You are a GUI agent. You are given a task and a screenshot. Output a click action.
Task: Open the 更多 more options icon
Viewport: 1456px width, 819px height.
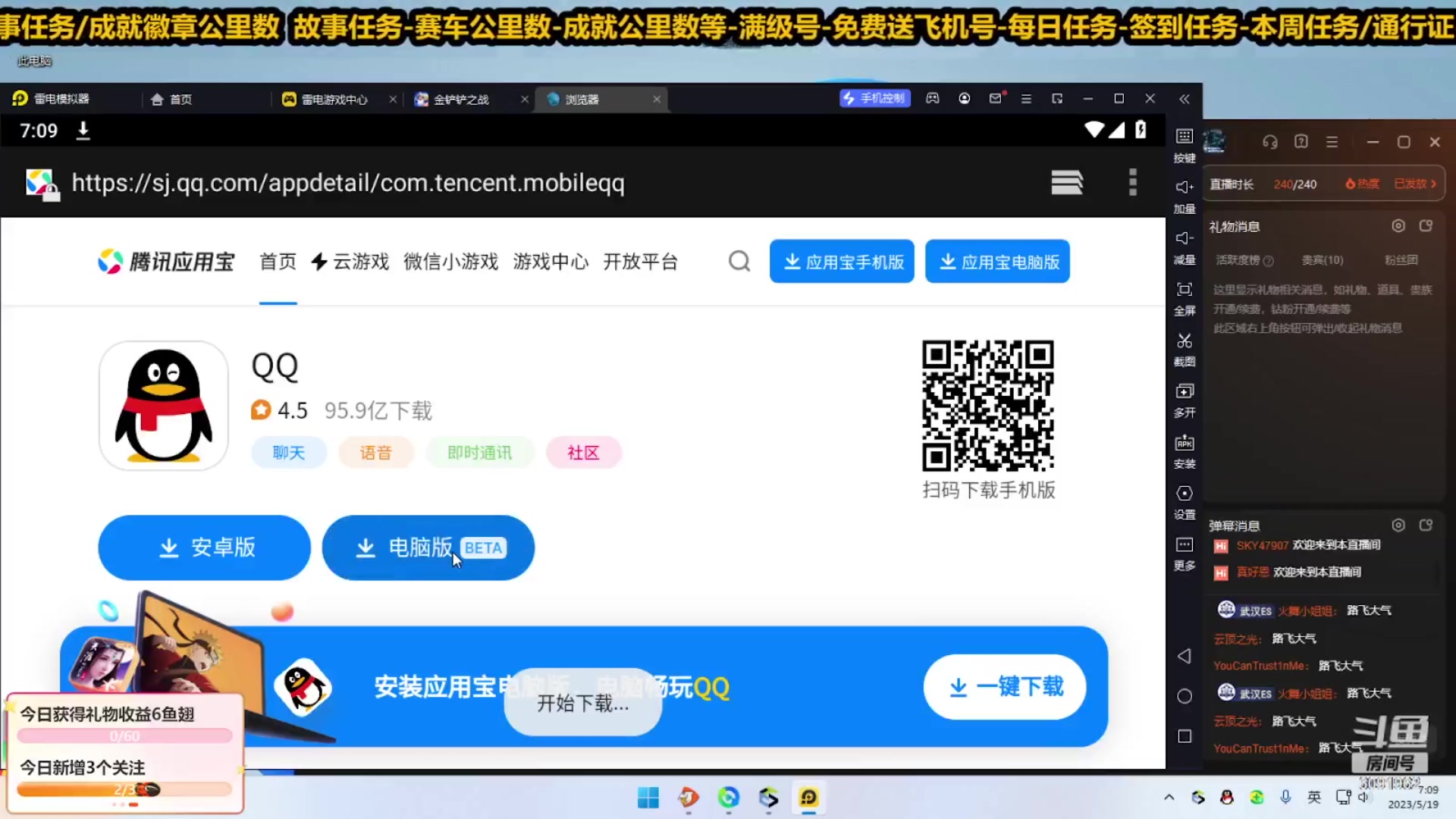[x=1185, y=544]
